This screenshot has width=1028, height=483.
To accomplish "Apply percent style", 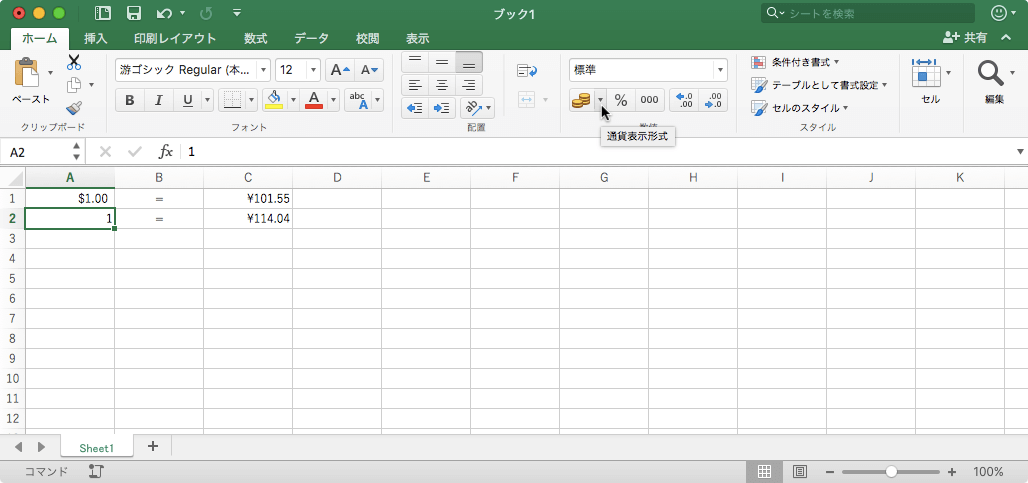I will [x=621, y=100].
